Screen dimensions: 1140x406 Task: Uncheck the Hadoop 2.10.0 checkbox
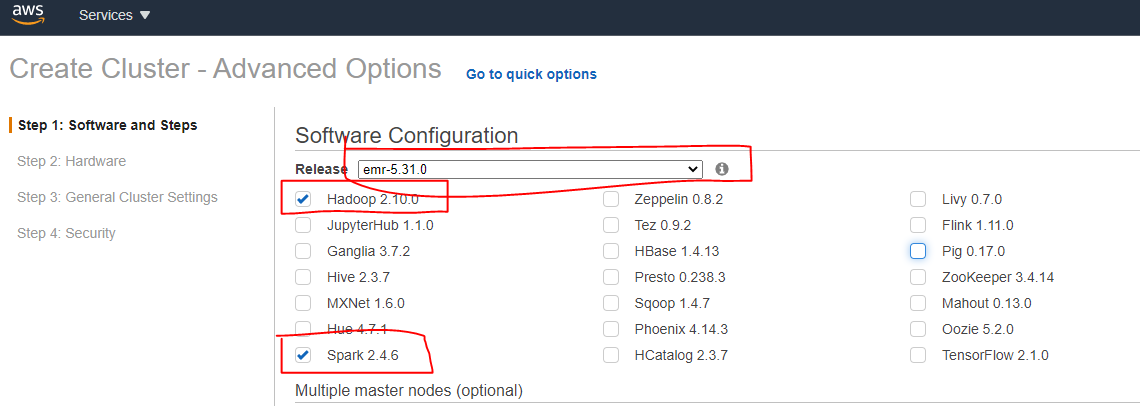click(303, 199)
